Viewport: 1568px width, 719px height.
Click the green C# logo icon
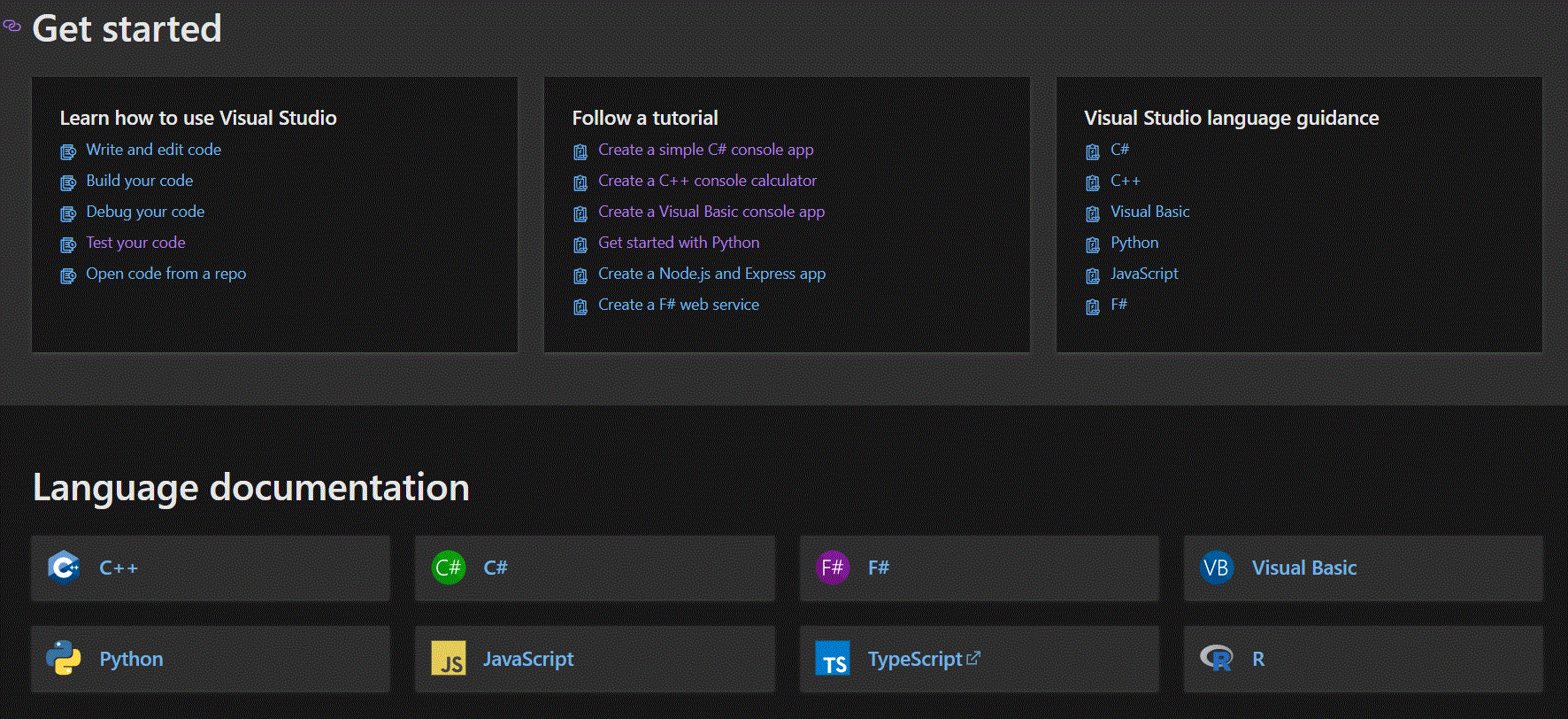point(449,567)
